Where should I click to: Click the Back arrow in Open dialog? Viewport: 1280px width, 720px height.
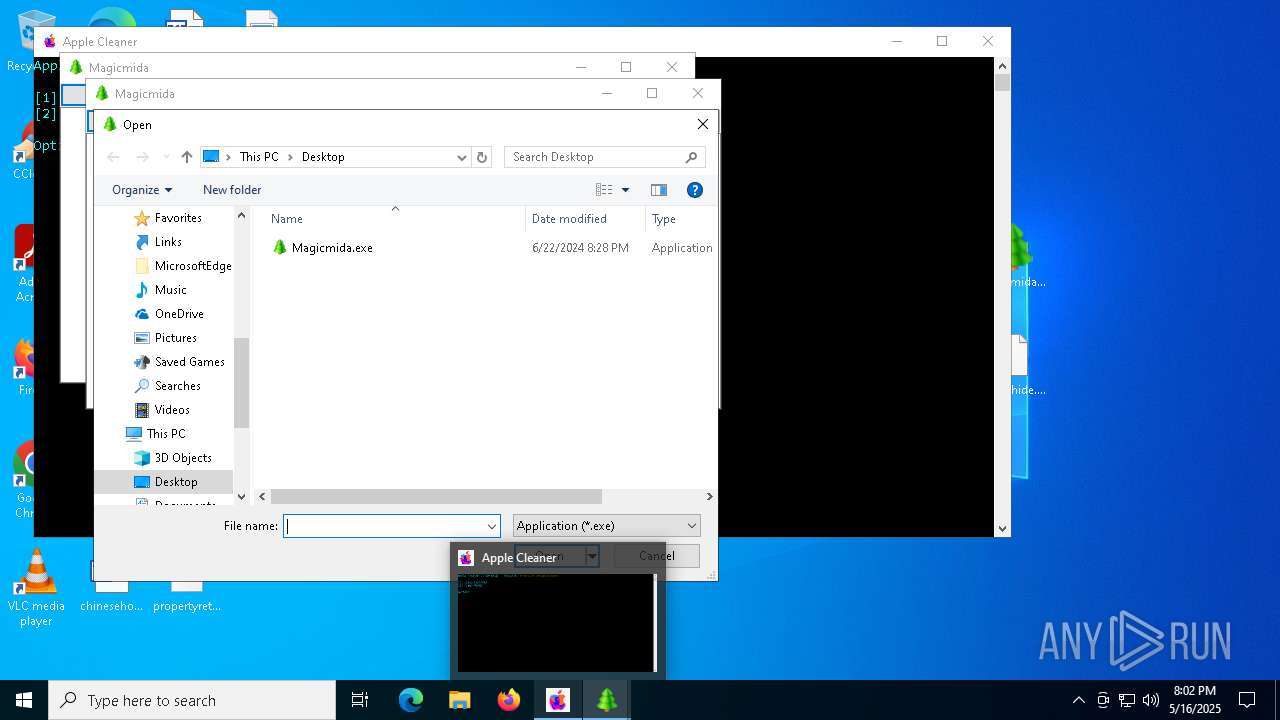point(113,157)
